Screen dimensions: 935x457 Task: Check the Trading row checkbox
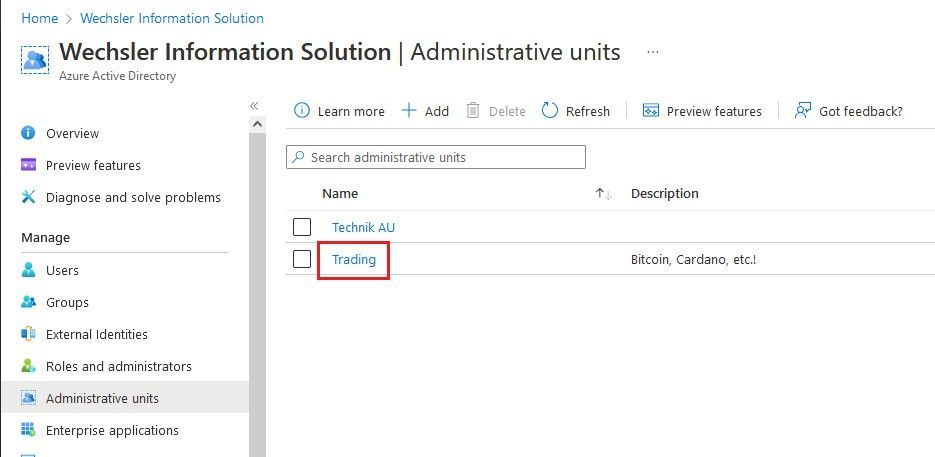(x=302, y=259)
